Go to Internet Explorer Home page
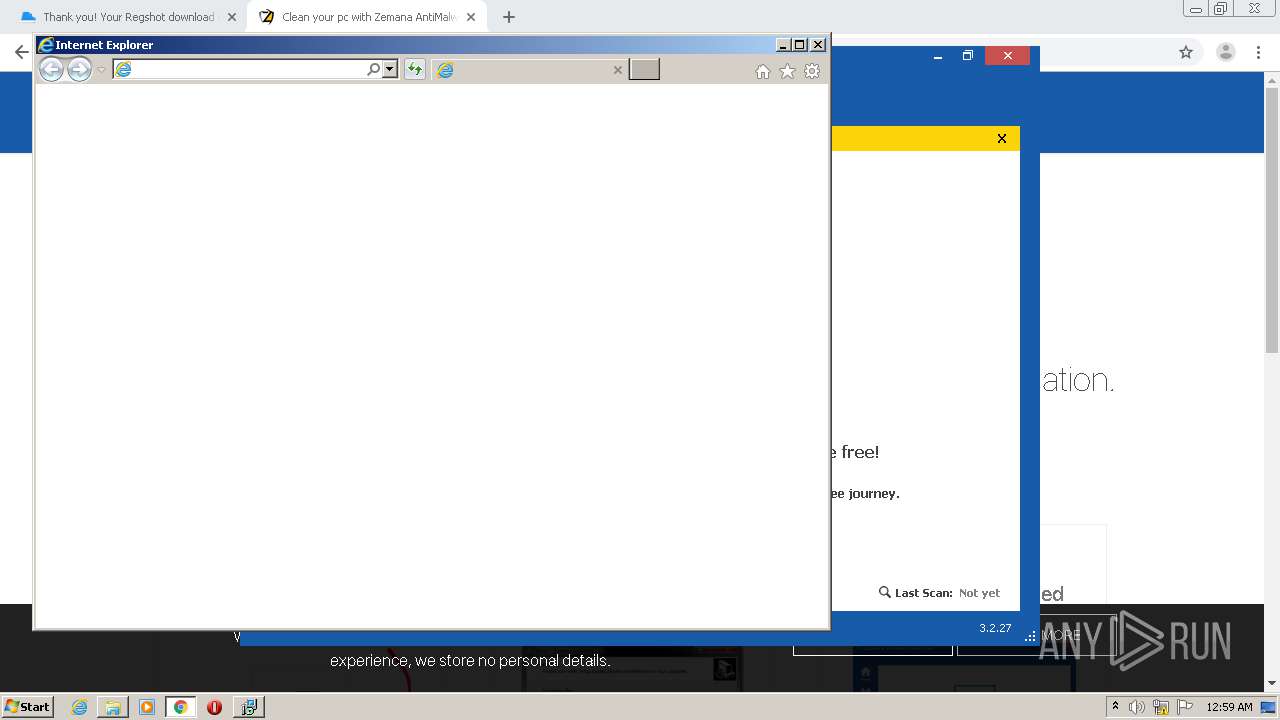1280x720 pixels. pos(763,71)
